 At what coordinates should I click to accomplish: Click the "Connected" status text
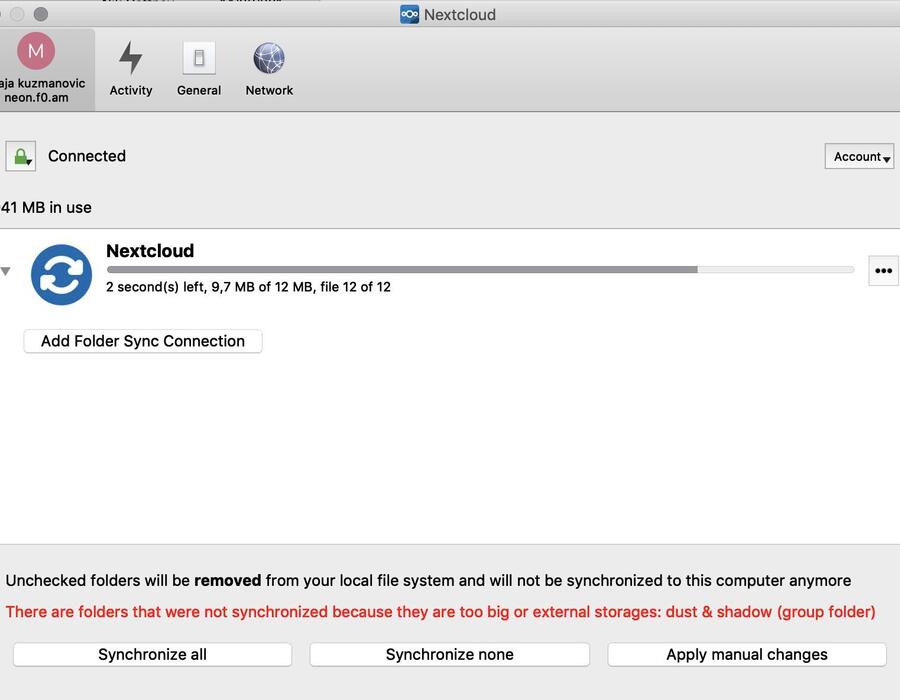pyautogui.click(x=87, y=156)
